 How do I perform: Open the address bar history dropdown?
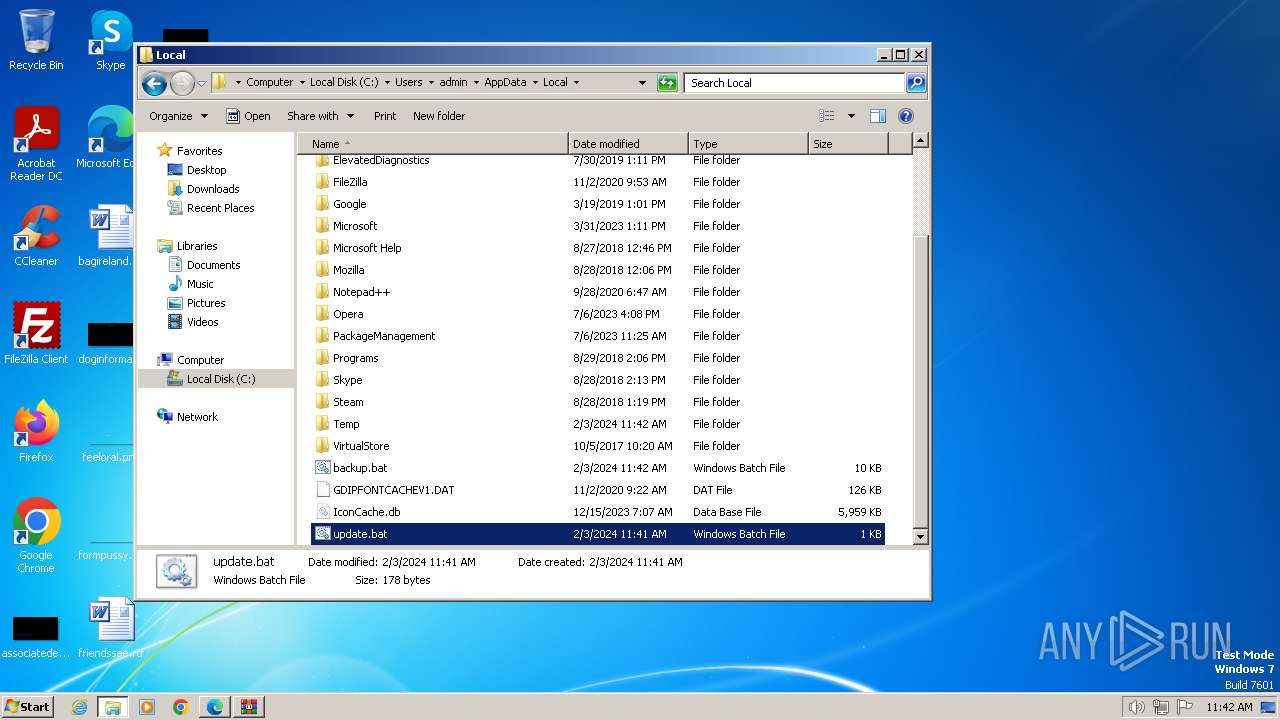[x=642, y=83]
